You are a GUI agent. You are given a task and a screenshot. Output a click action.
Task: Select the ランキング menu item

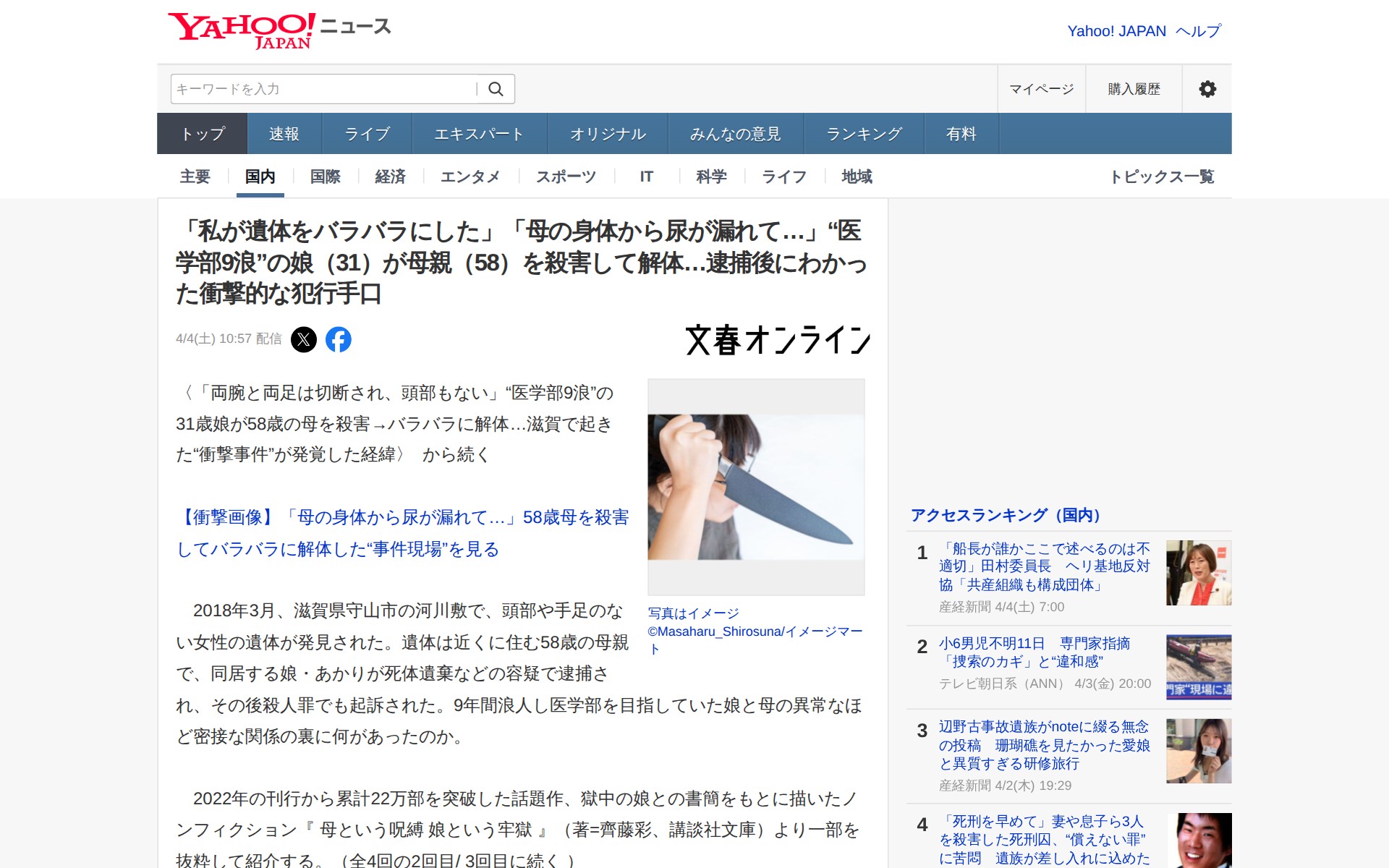pyautogui.click(x=864, y=133)
